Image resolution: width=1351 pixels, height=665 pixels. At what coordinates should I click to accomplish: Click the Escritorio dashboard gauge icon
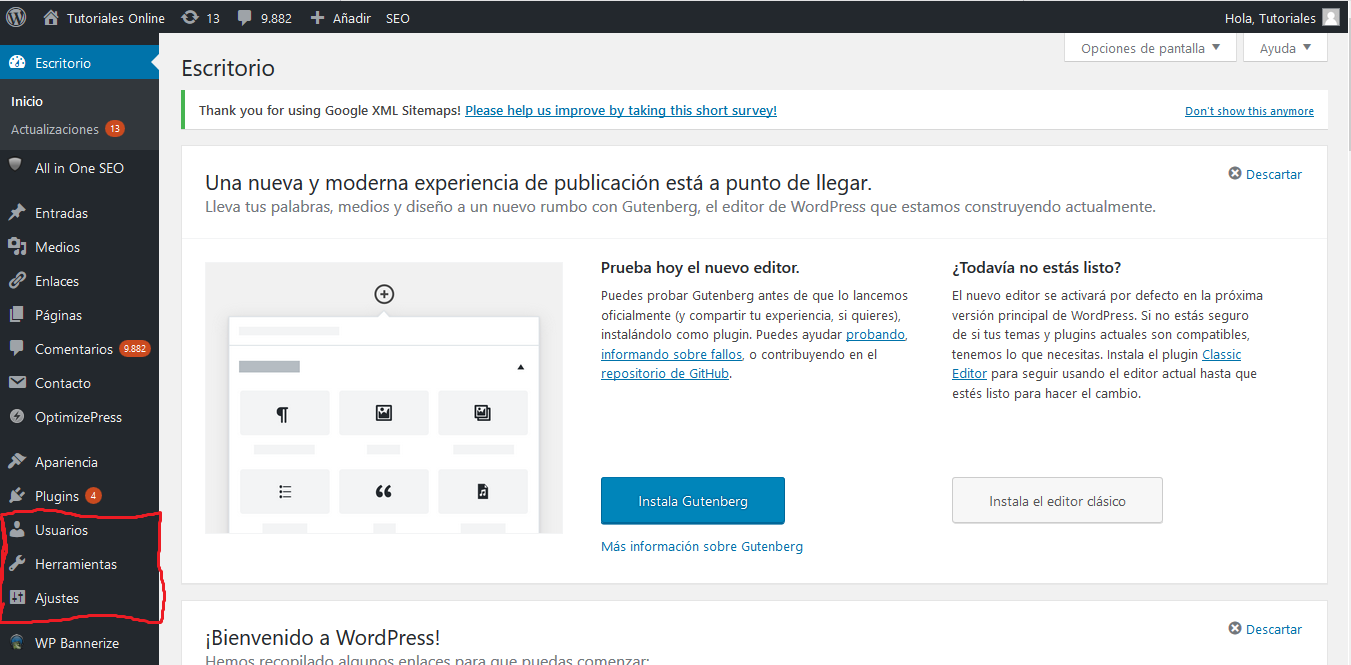17,63
